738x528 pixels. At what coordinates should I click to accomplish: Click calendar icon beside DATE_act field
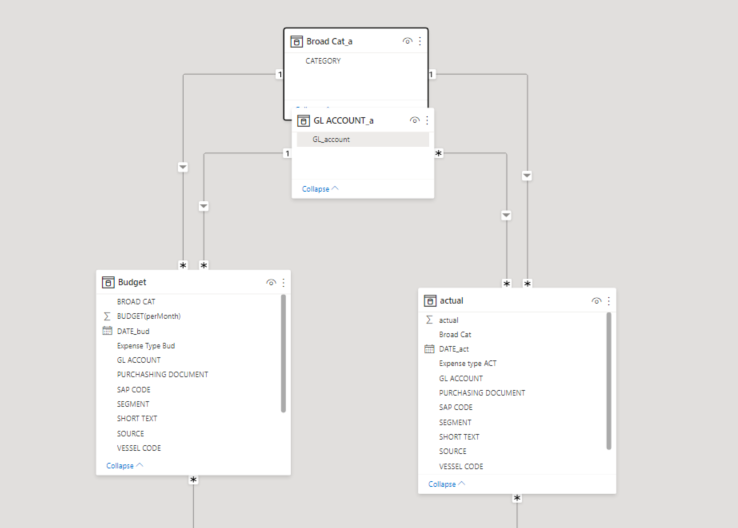(x=429, y=349)
